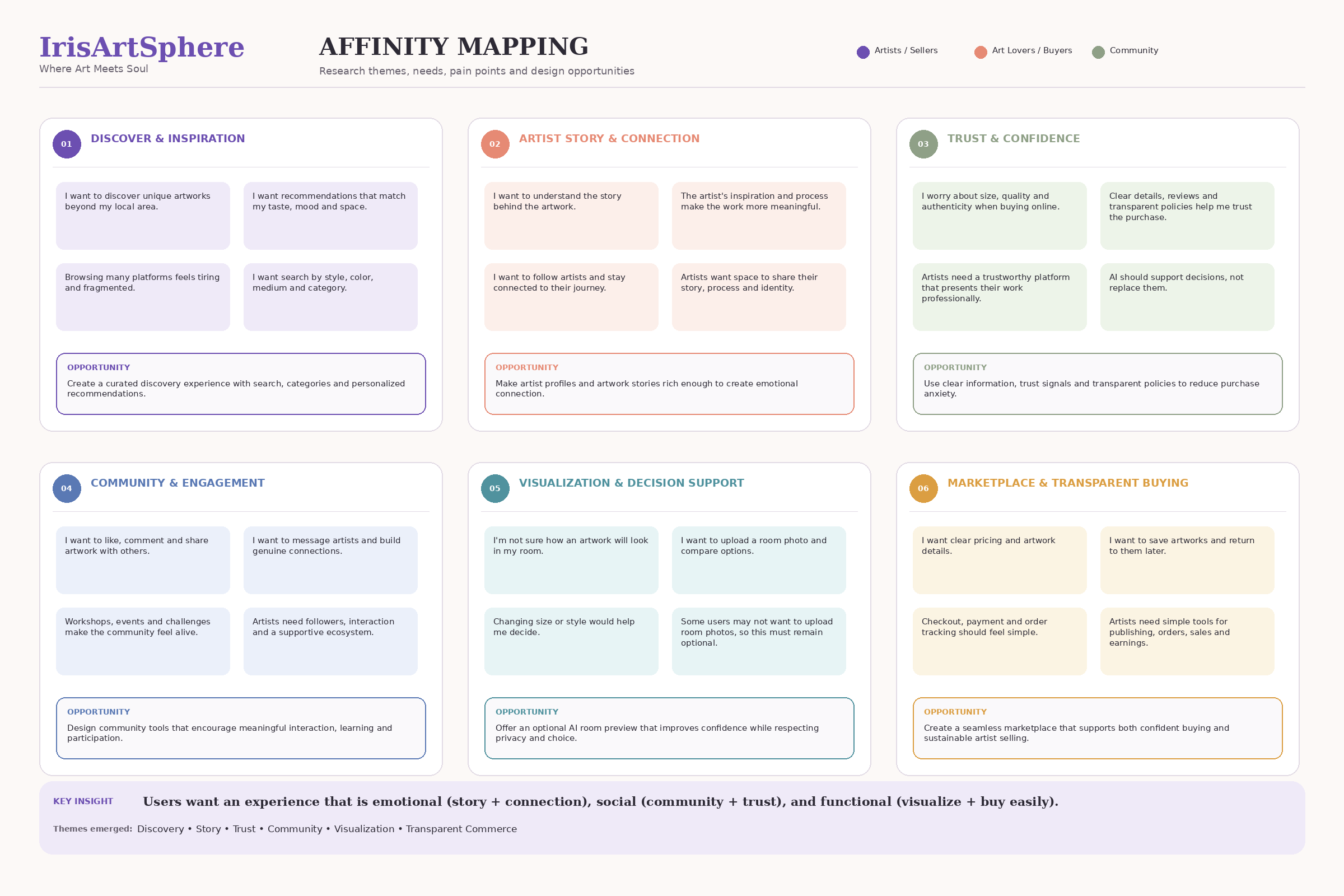Click the seamless marketplace opportunity box
The width and height of the screenshot is (1344, 896).
(x=1098, y=729)
